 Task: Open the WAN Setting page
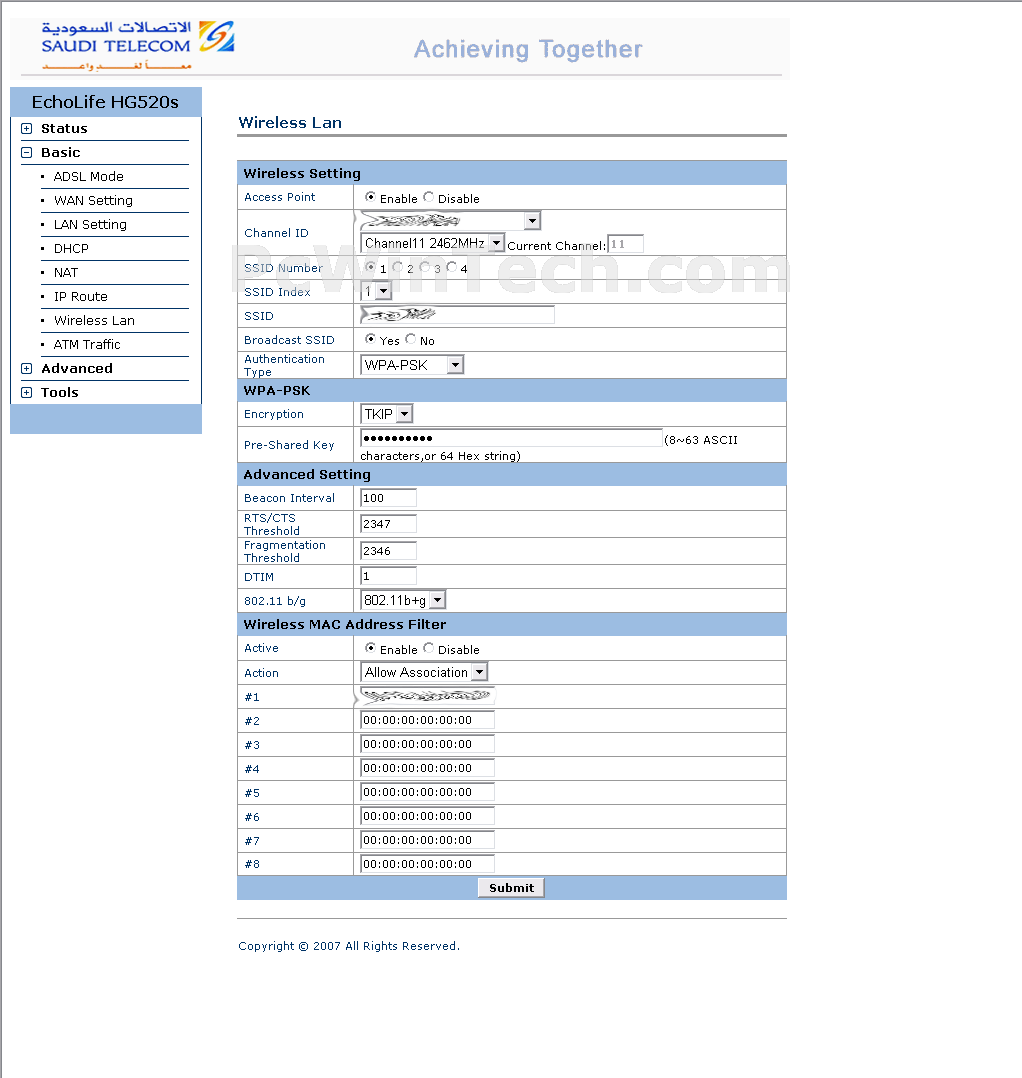point(93,201)
